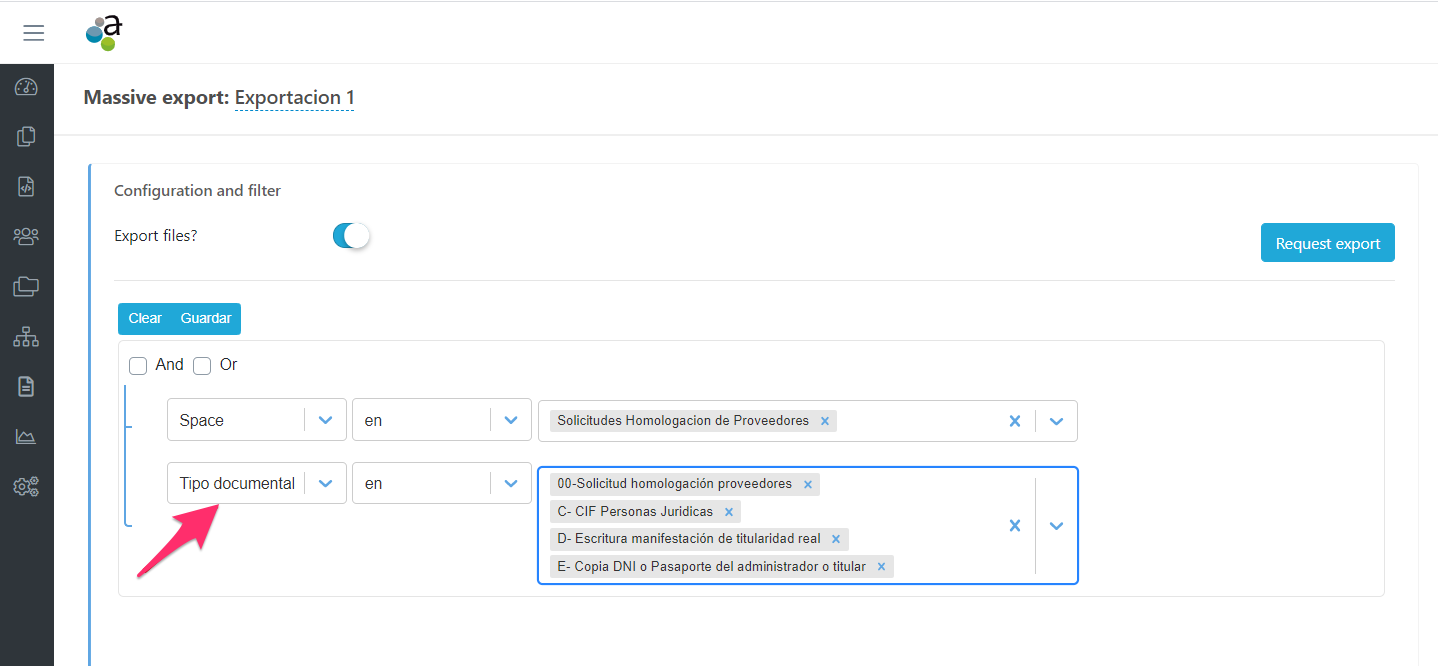Viewport: 1438px width, 666px height.
Task: Expand the Tipo documental field dropdown
Action: [325, 483]
